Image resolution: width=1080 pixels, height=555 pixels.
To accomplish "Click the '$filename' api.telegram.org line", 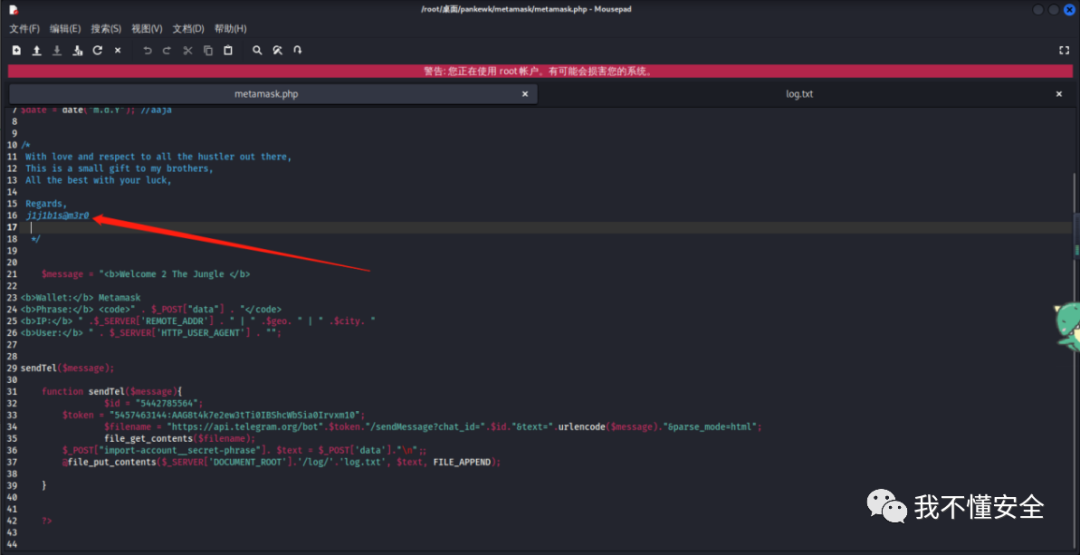I will click(433, 426).
